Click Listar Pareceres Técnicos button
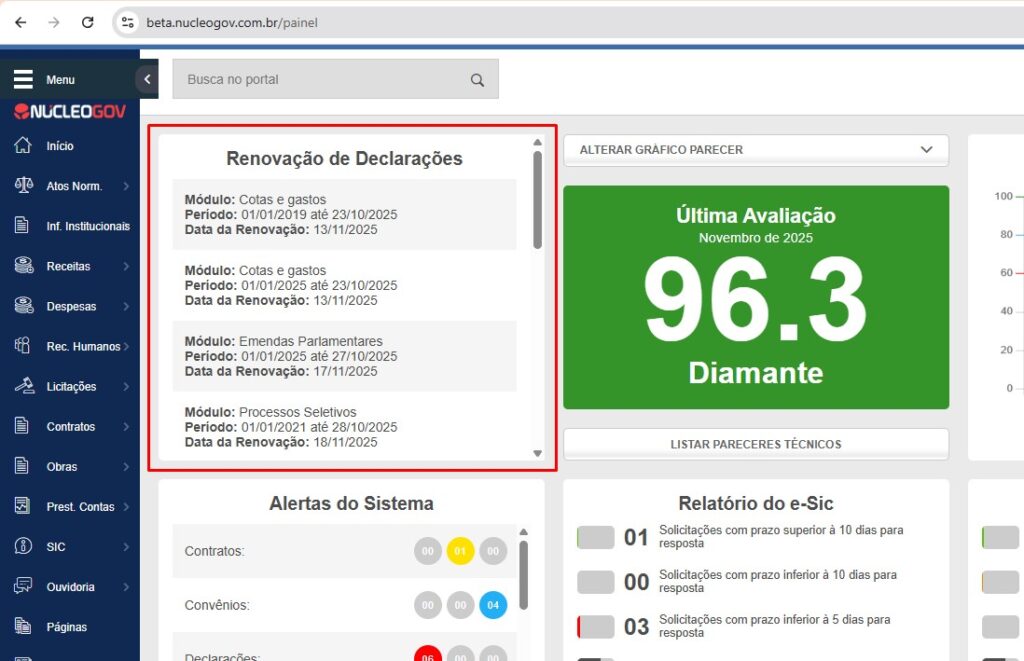The image size is (1024, 661). click(755, 444)
